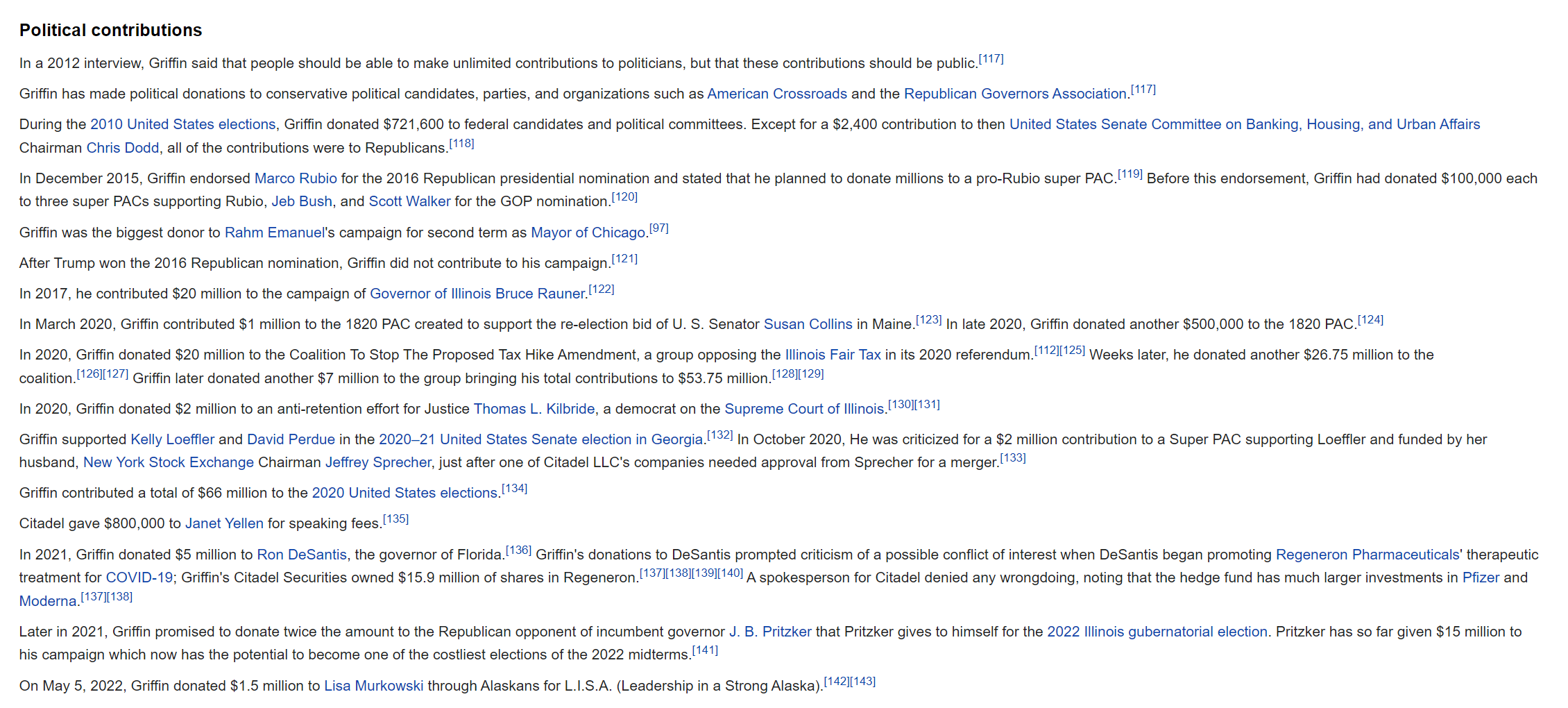The height and width of the screenshot is (708, 1568).
Task: Click the David Perdue link
Action: point(291,439)
